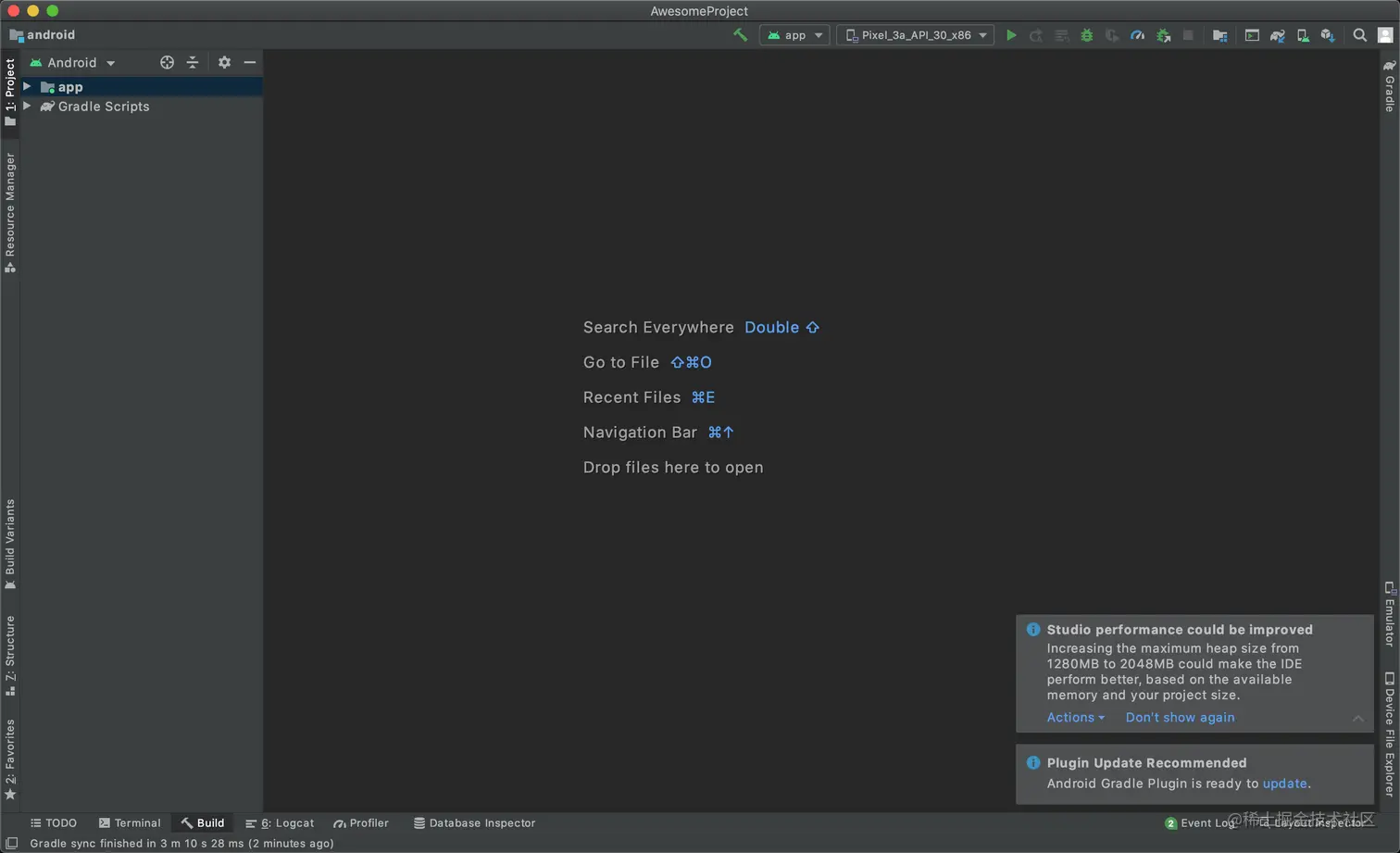Select the app folder row
Viewport: 1400px width, 853px height.
[142, 86]
